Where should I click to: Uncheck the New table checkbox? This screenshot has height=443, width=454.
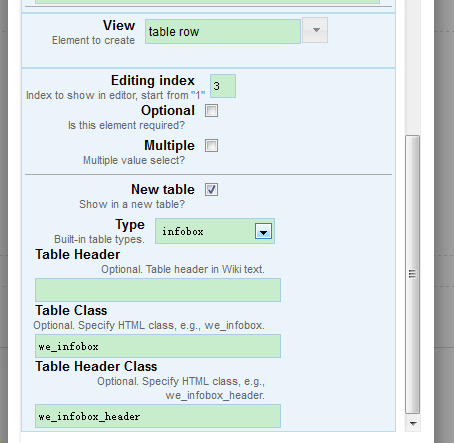(x=211, y=190)
